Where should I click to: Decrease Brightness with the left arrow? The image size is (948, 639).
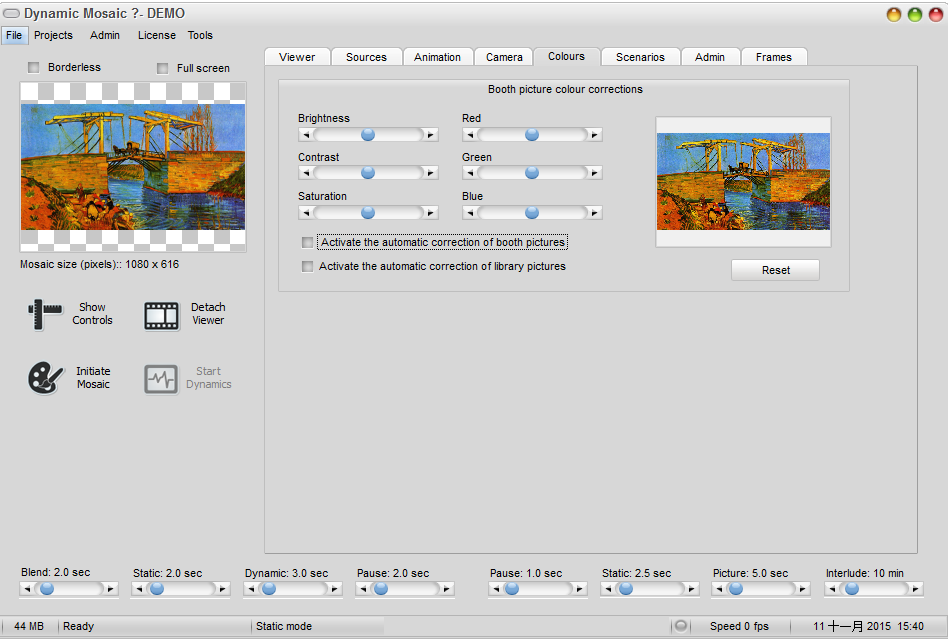(306, 135)
